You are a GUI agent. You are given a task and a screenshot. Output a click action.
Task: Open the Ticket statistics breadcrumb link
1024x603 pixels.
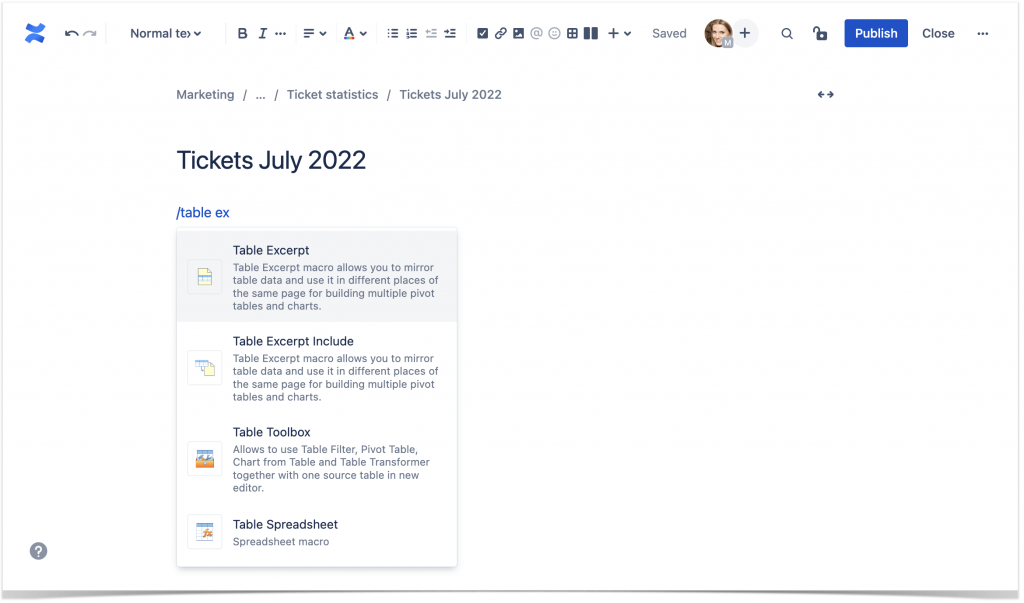(x=332, y=94)
